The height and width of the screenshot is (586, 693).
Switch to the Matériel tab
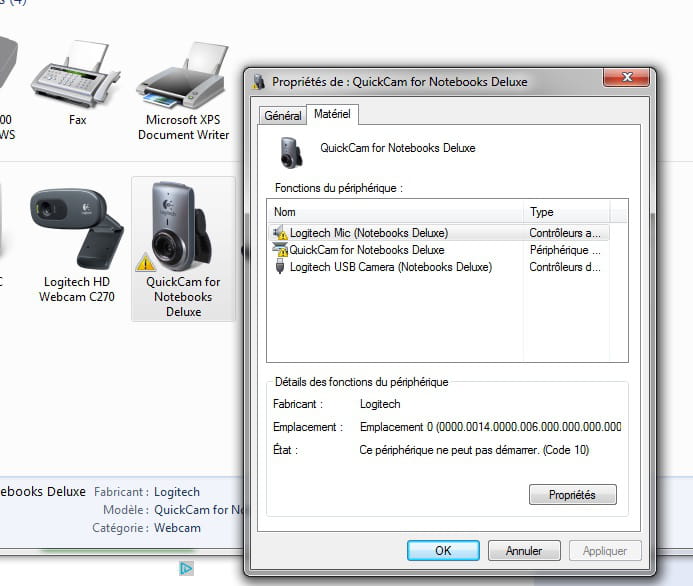(332, 114)
